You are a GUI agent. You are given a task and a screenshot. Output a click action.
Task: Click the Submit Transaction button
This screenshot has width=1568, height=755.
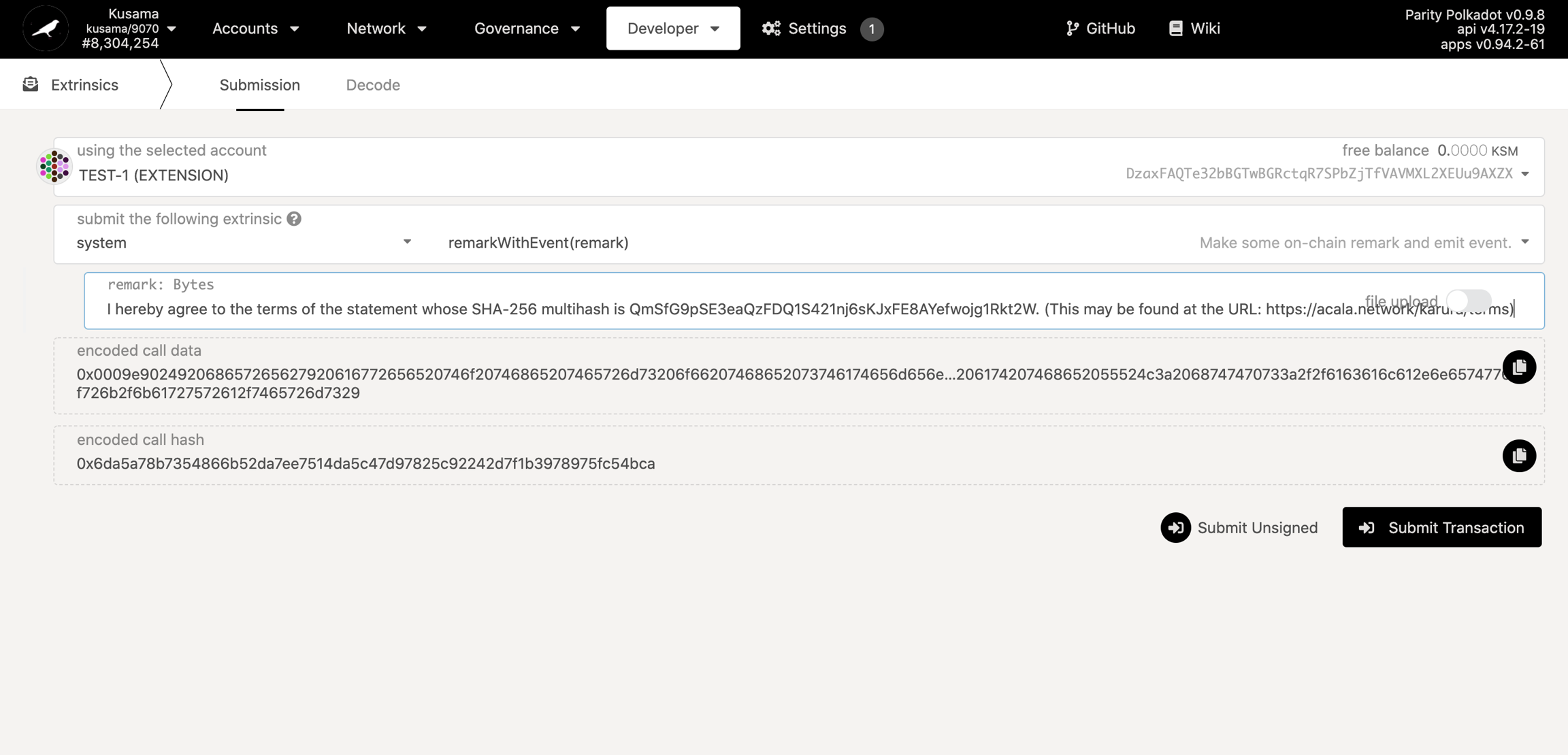click(1441, 527)
